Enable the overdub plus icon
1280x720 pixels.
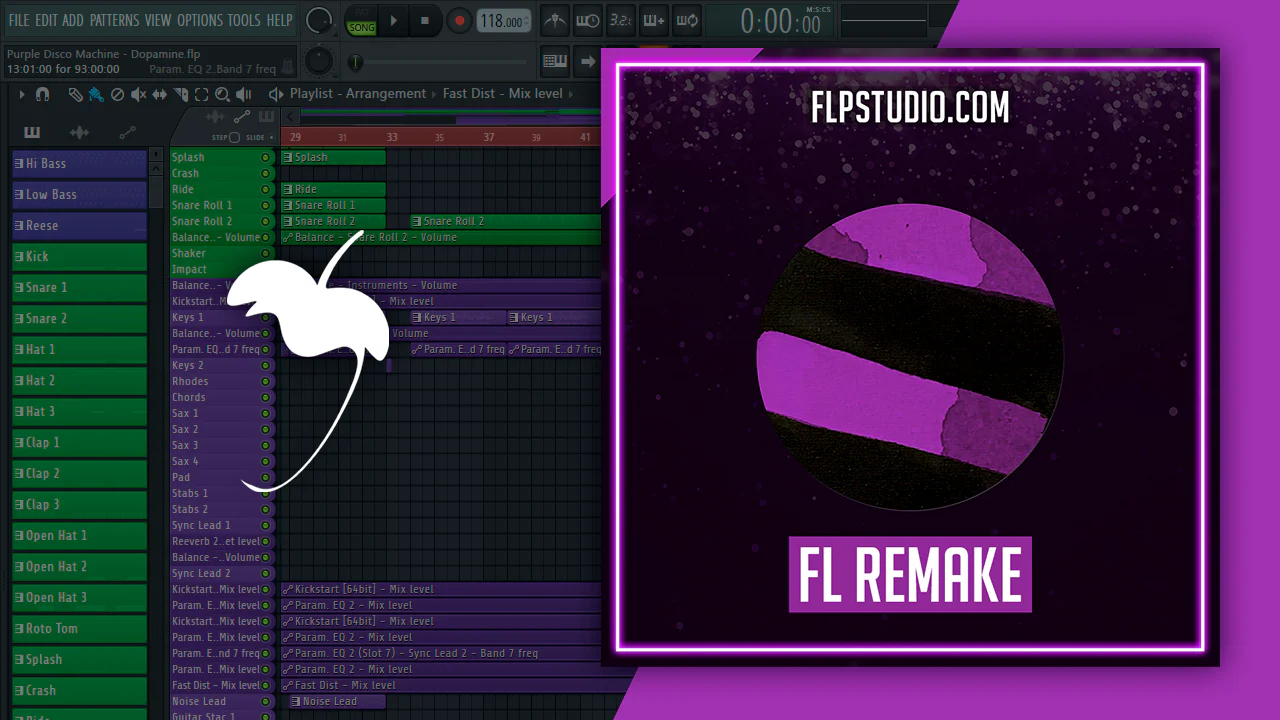653,20
